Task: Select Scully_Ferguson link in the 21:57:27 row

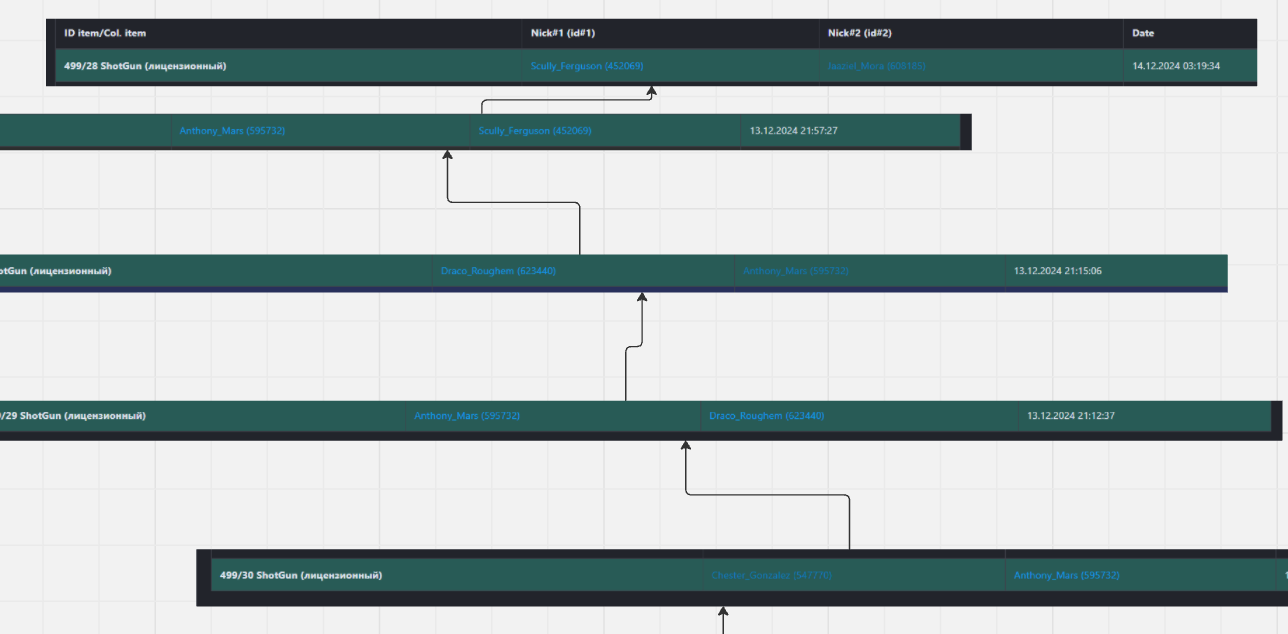Action: (x=535, y=131)
